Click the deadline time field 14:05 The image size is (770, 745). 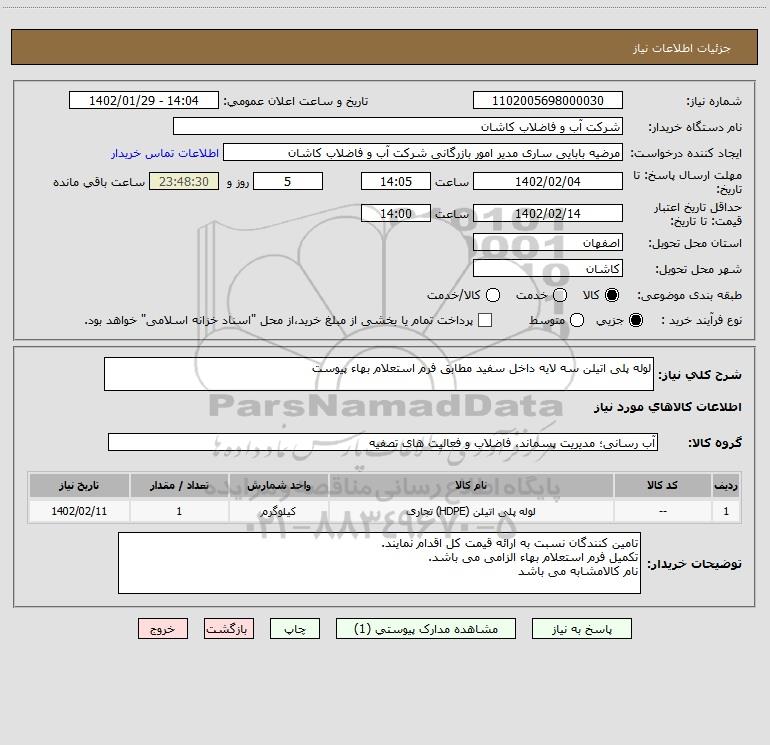point(396,182)
